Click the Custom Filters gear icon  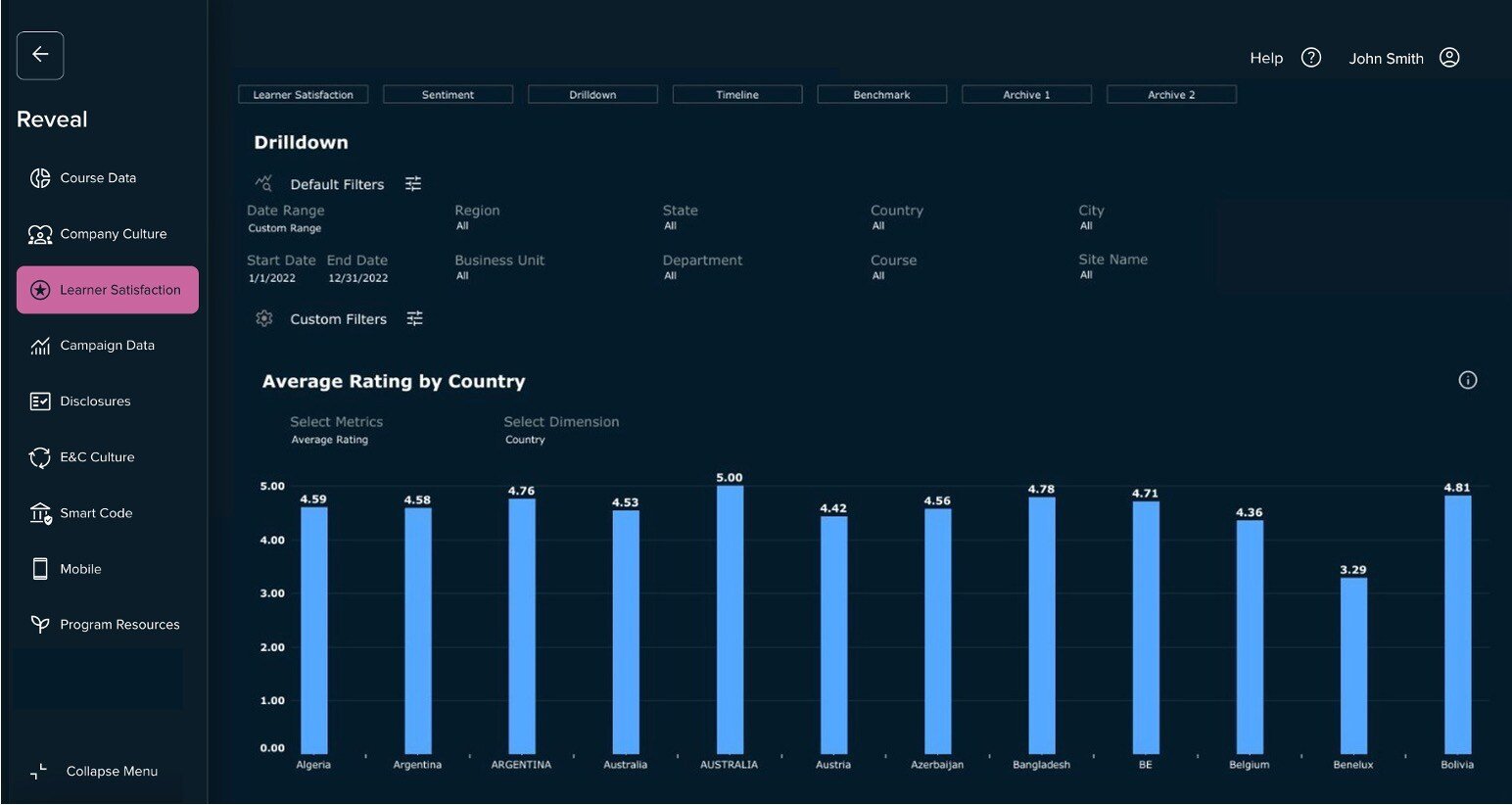click(263, 318)
